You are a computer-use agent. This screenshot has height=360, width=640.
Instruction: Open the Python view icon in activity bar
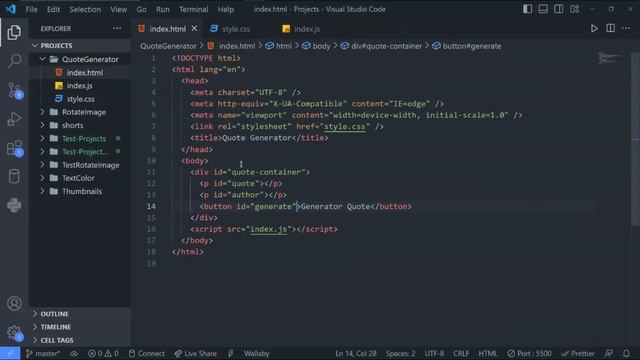(14, 205)
